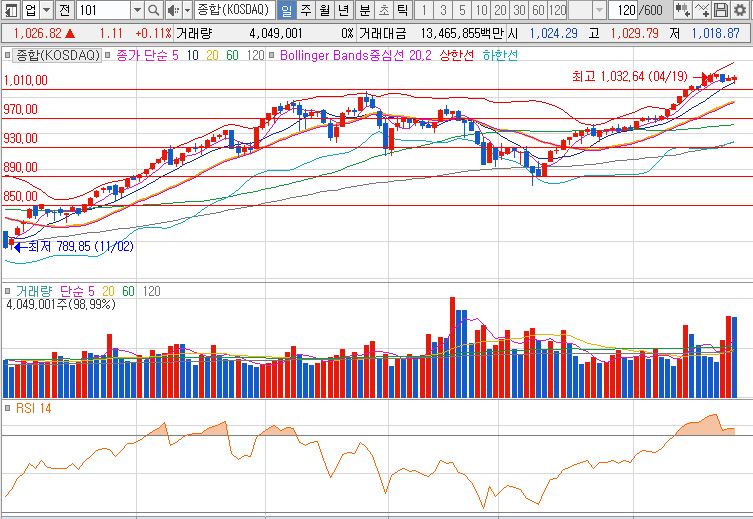753x519 pixels.
Task: Switch to 틱 tick period
Action: tap(402, 10)
